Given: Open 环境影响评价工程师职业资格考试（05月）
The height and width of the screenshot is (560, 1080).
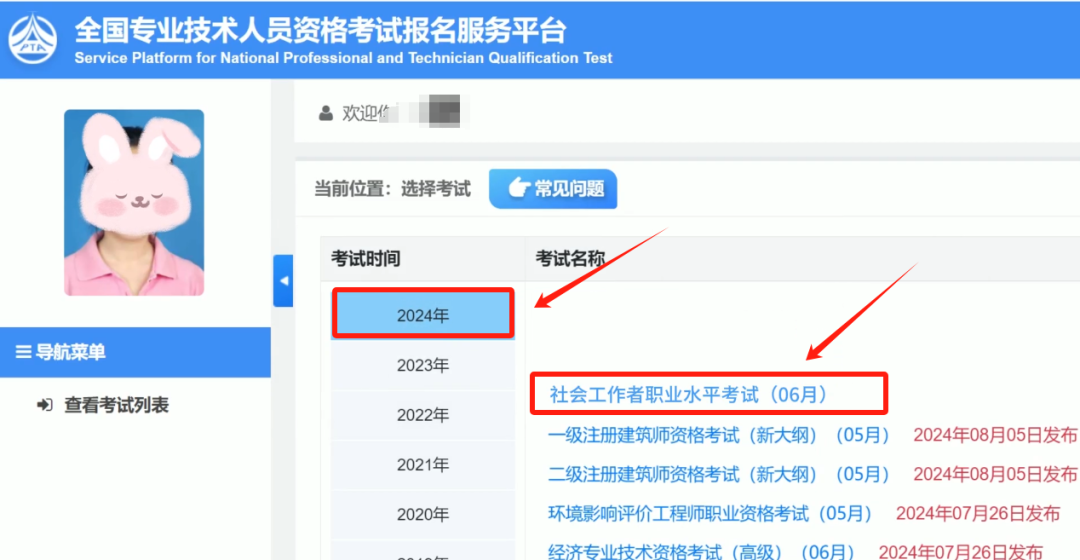Looking at the screenshot, I should pos(710,514).
